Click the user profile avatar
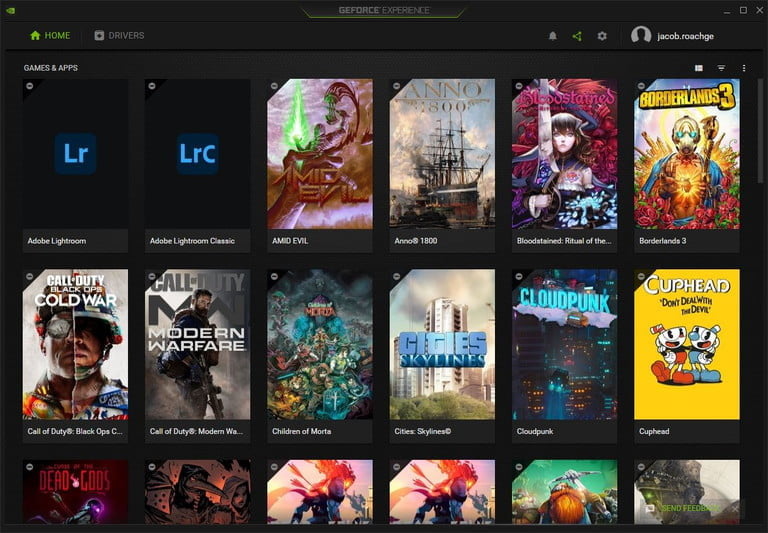Screen dimensions: 768x533 pos(641,36)
